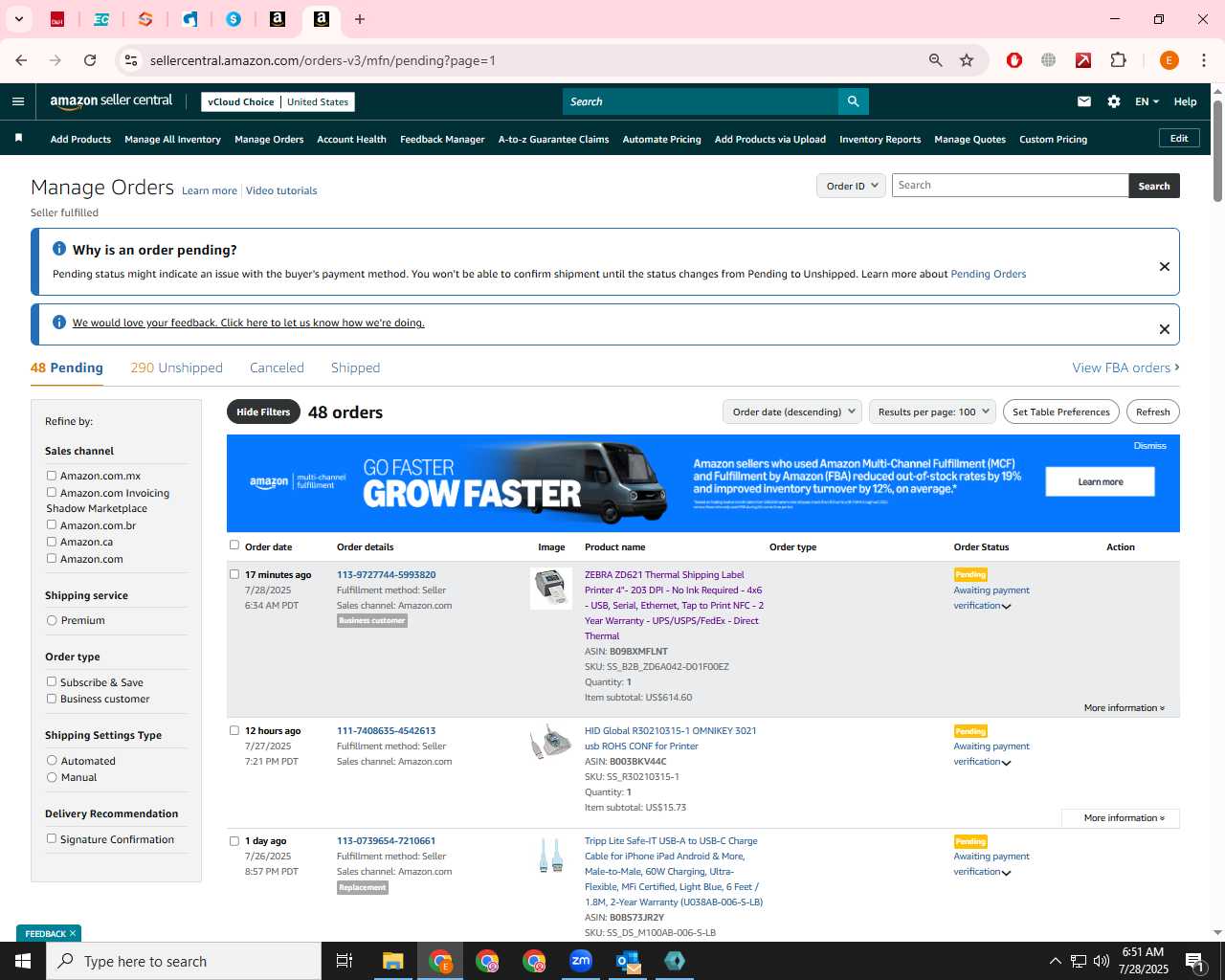This screenshot has width=1225, height=980.
Task: Expand status details for ZEBRA ZD621 order
Action: 1006,607
